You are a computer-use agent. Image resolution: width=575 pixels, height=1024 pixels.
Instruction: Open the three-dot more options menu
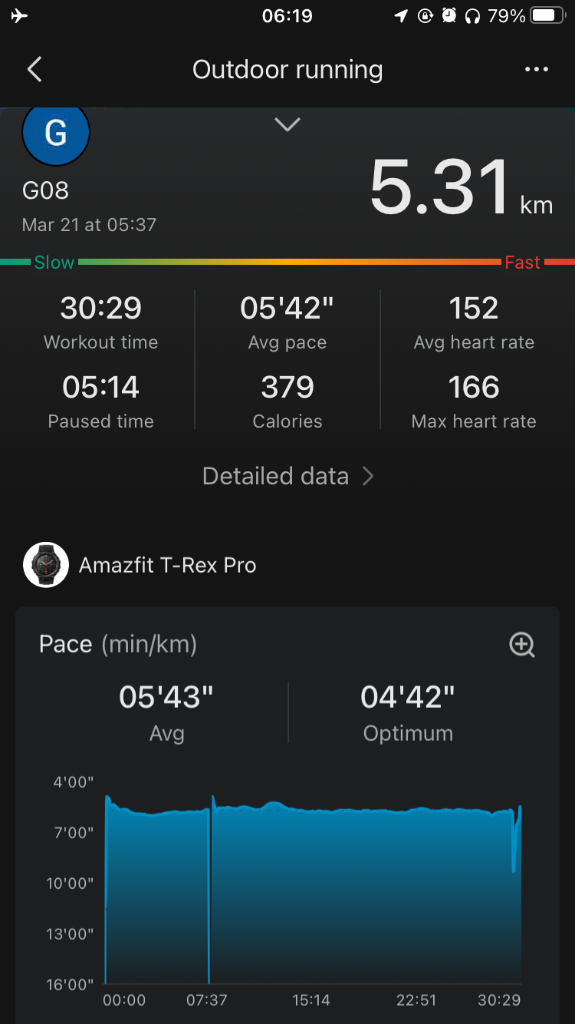[536, 69]
